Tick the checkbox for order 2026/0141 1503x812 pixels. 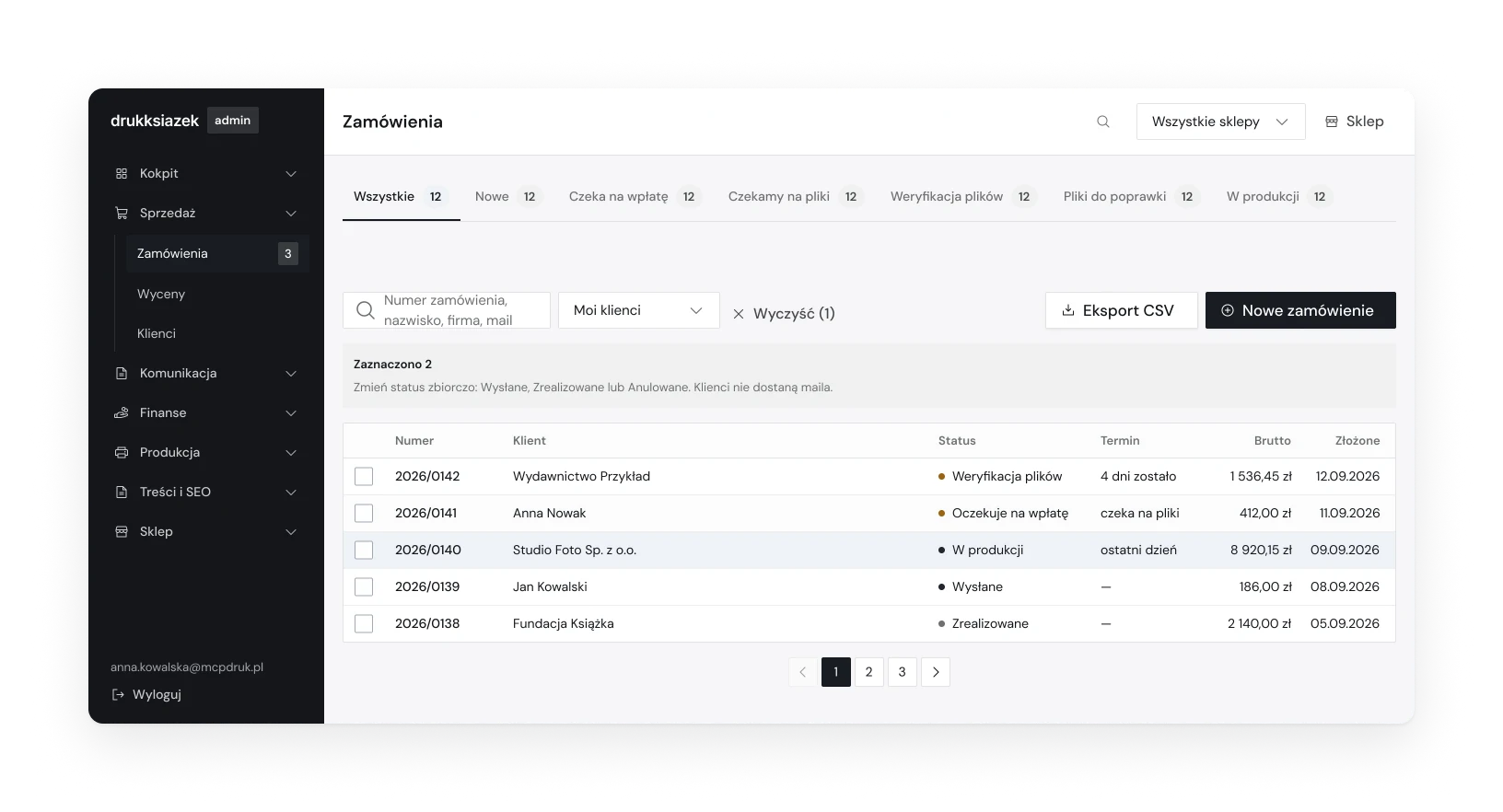click(x=364, y=513)
